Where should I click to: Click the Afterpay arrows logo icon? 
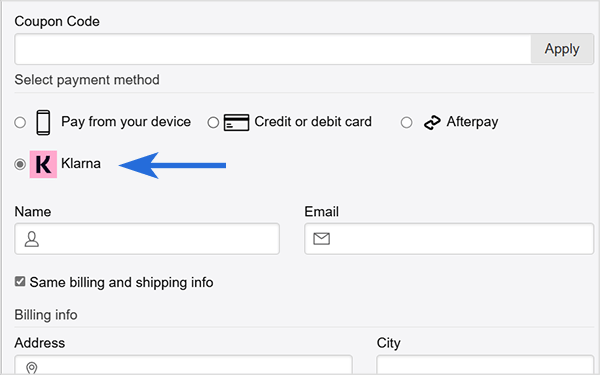pos(432,122)
